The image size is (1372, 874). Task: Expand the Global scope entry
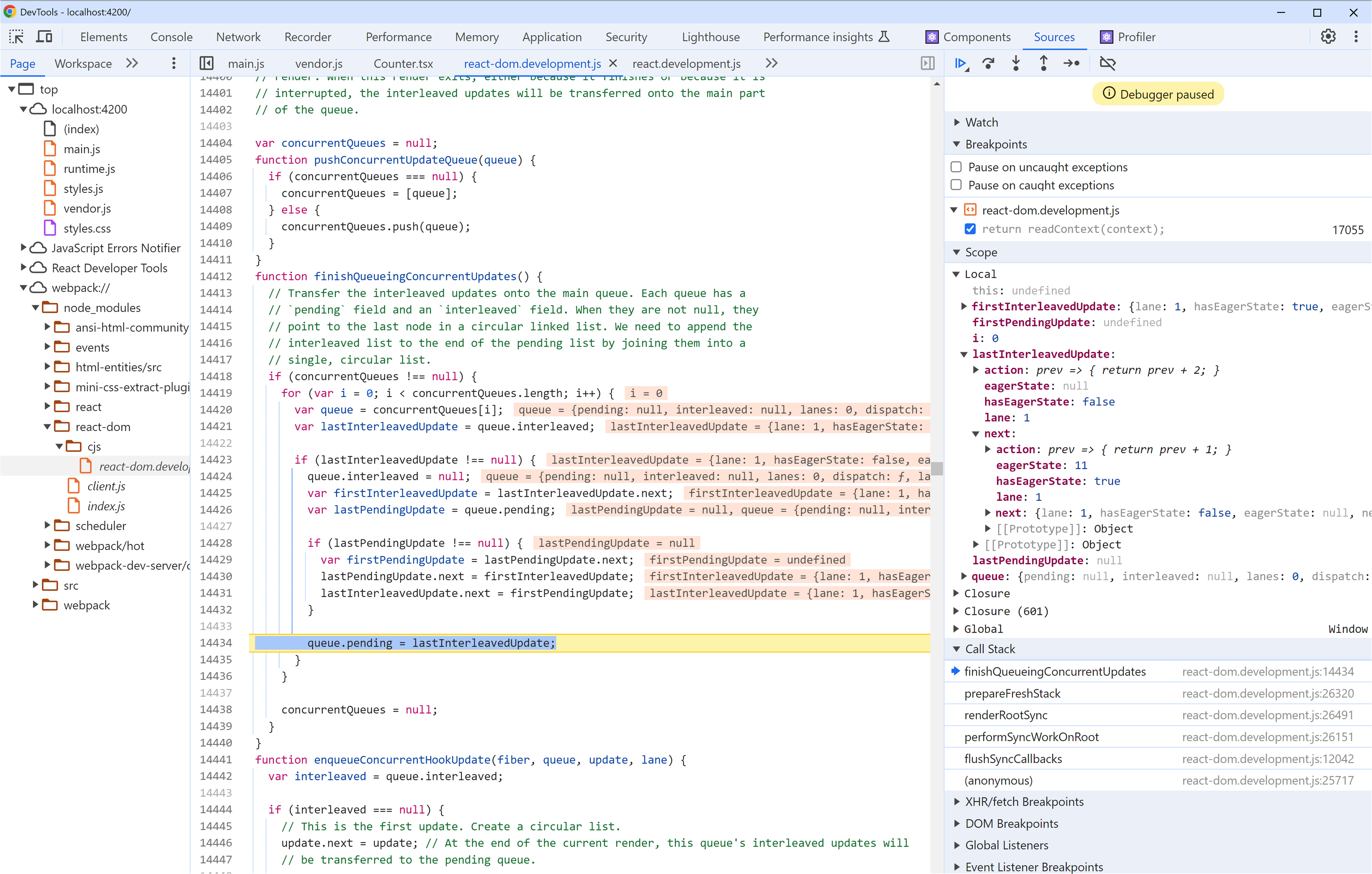957,629
